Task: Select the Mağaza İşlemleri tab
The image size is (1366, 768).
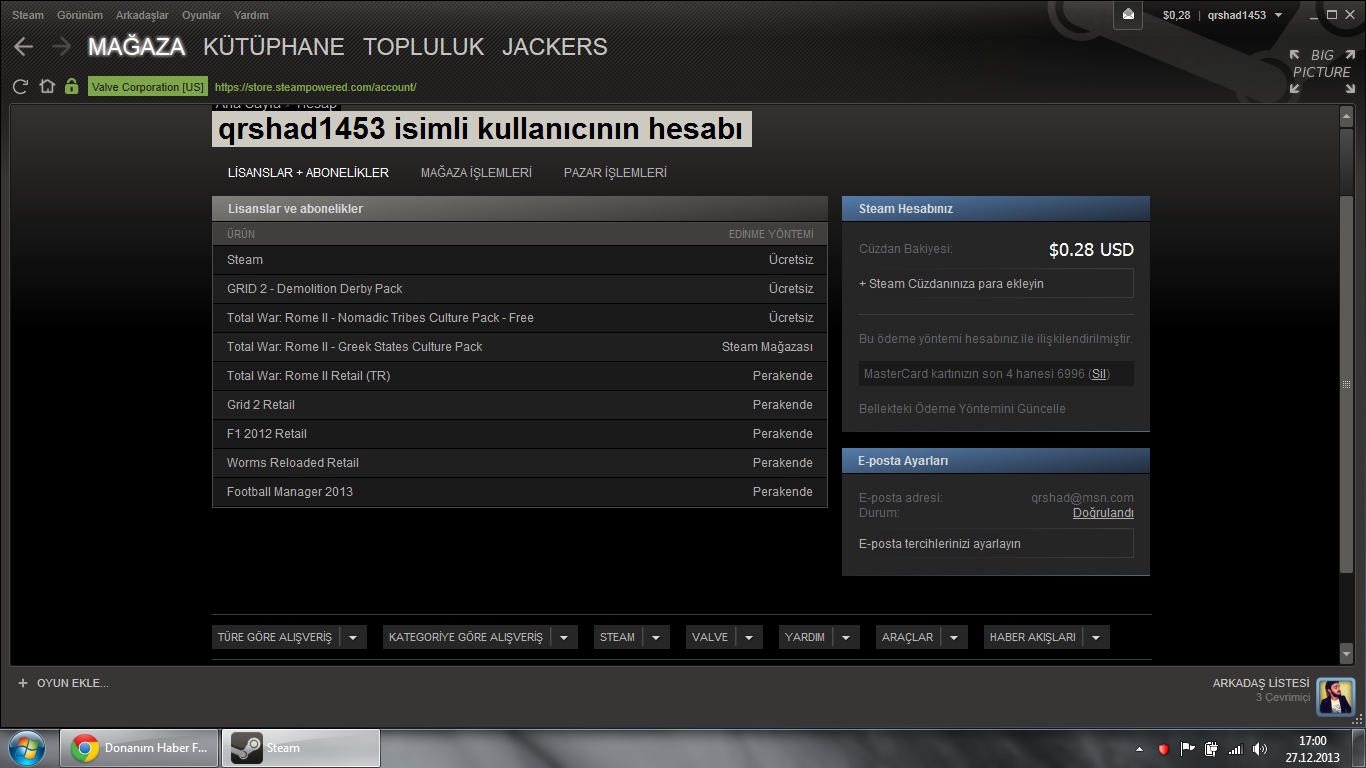Action: [476, 173]
